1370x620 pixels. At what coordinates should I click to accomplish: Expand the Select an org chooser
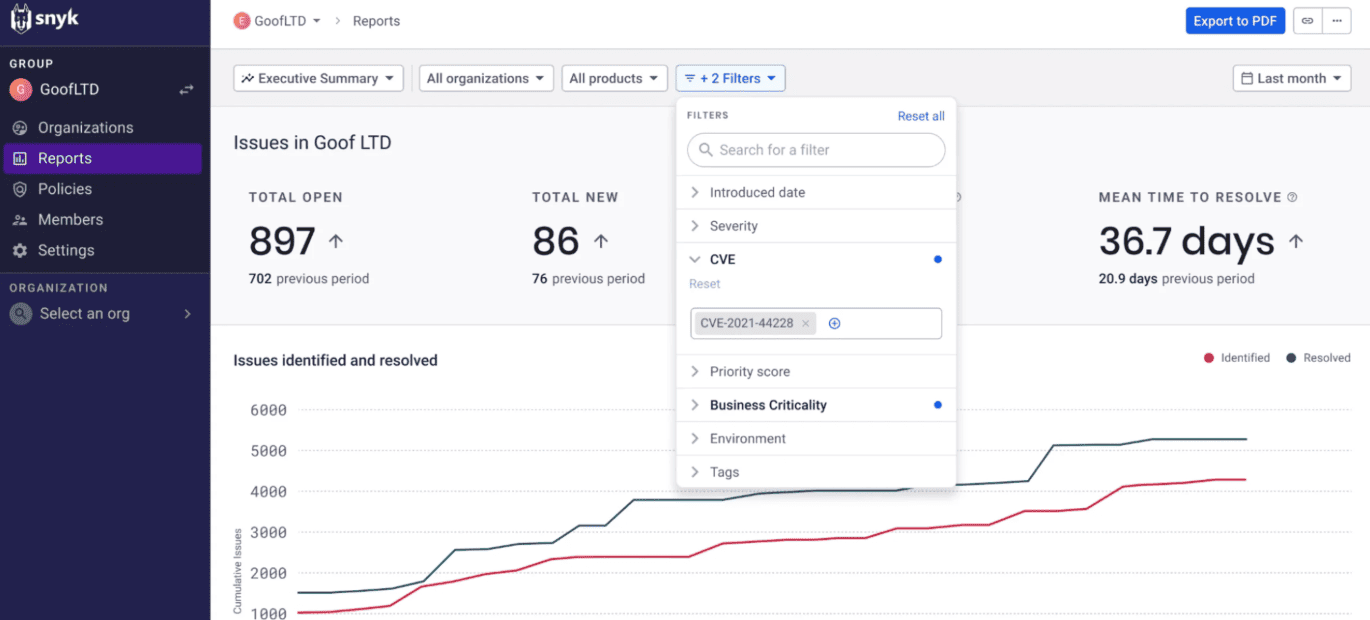click(x=102, y=314)
